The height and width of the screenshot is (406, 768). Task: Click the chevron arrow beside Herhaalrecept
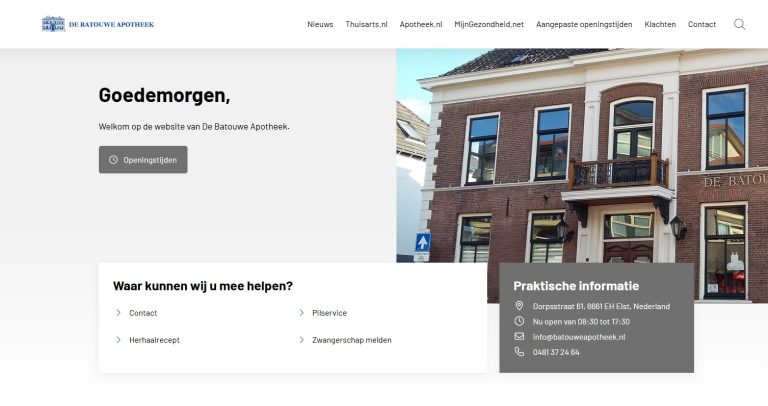(x=118, y=340)
